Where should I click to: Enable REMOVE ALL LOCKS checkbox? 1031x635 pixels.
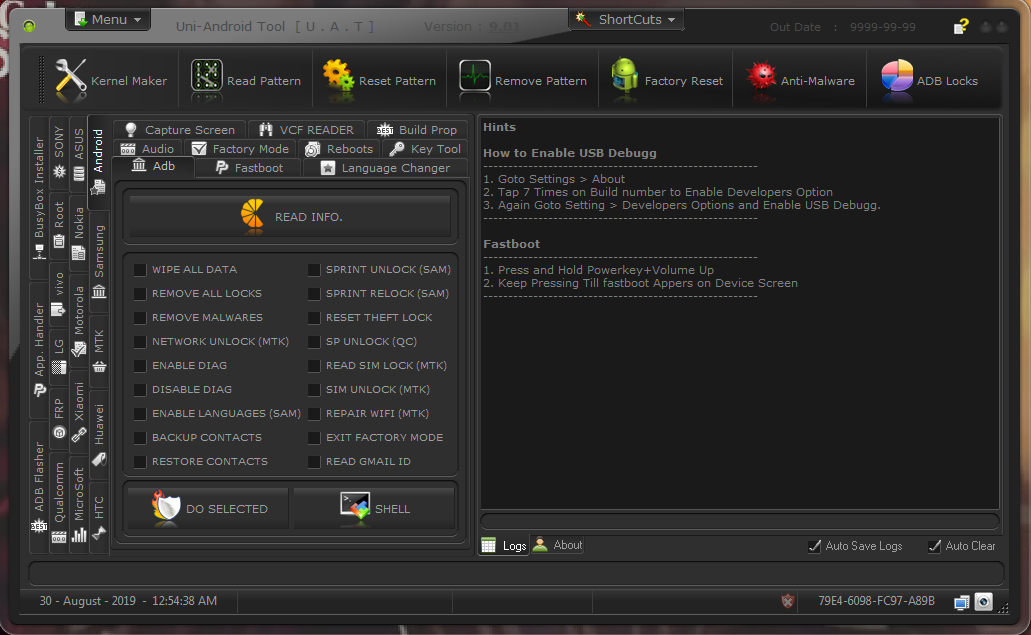pyautogui.click(x=139, y=293)
